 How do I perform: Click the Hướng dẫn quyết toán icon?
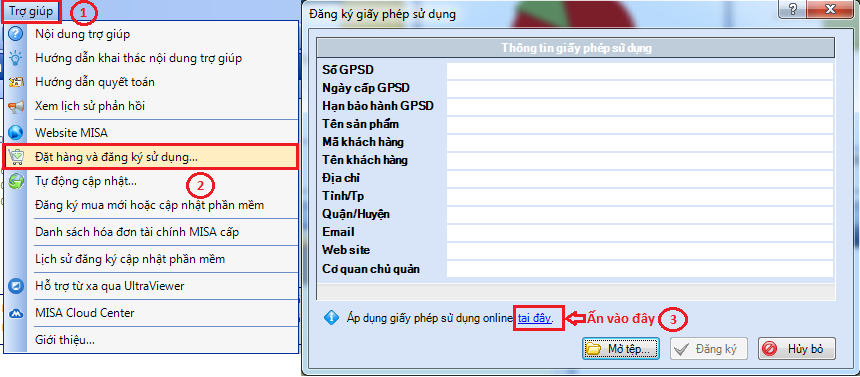pos(16,82)
